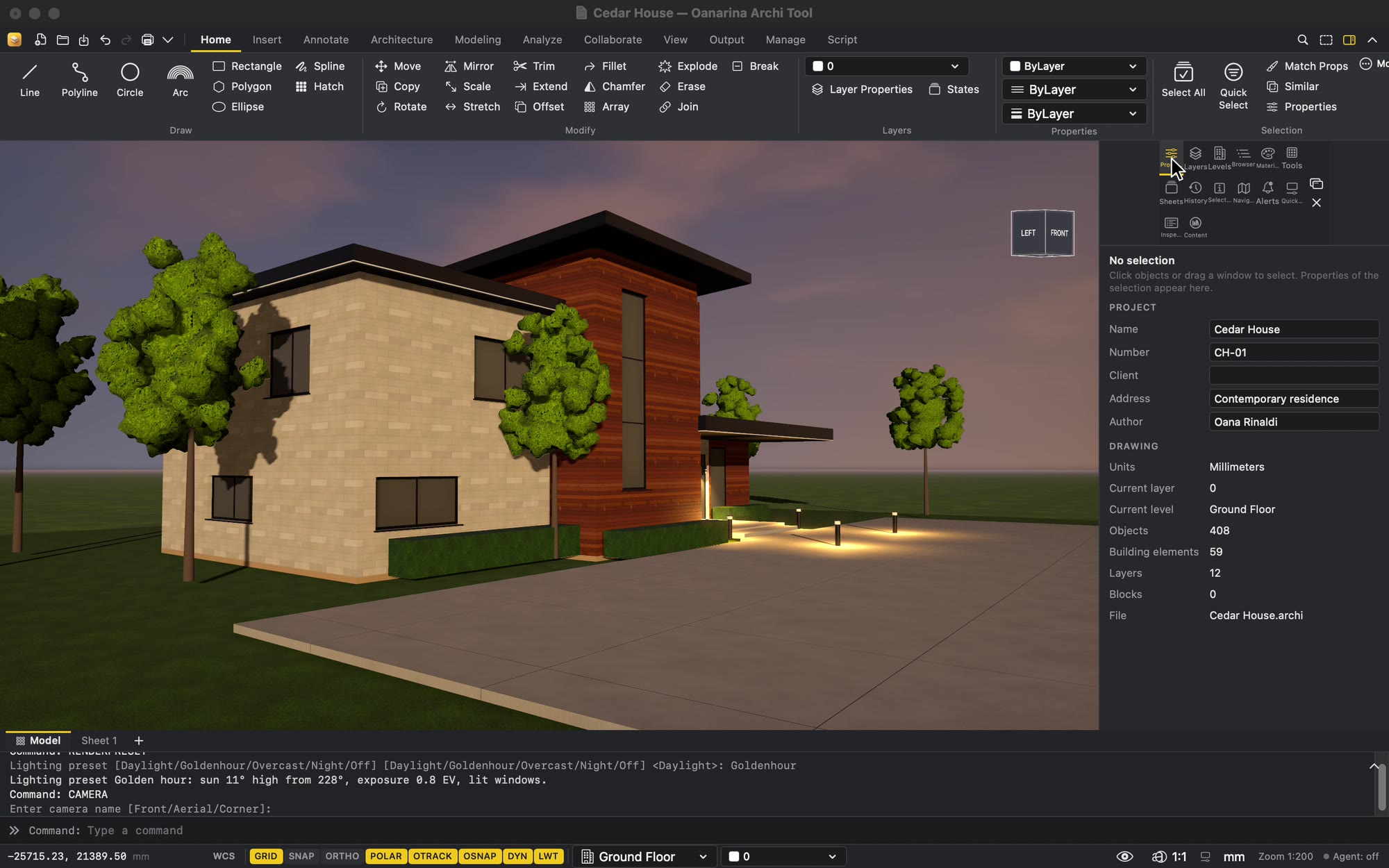
Task: Click the Match Props button
Action: pos(1307,66)
